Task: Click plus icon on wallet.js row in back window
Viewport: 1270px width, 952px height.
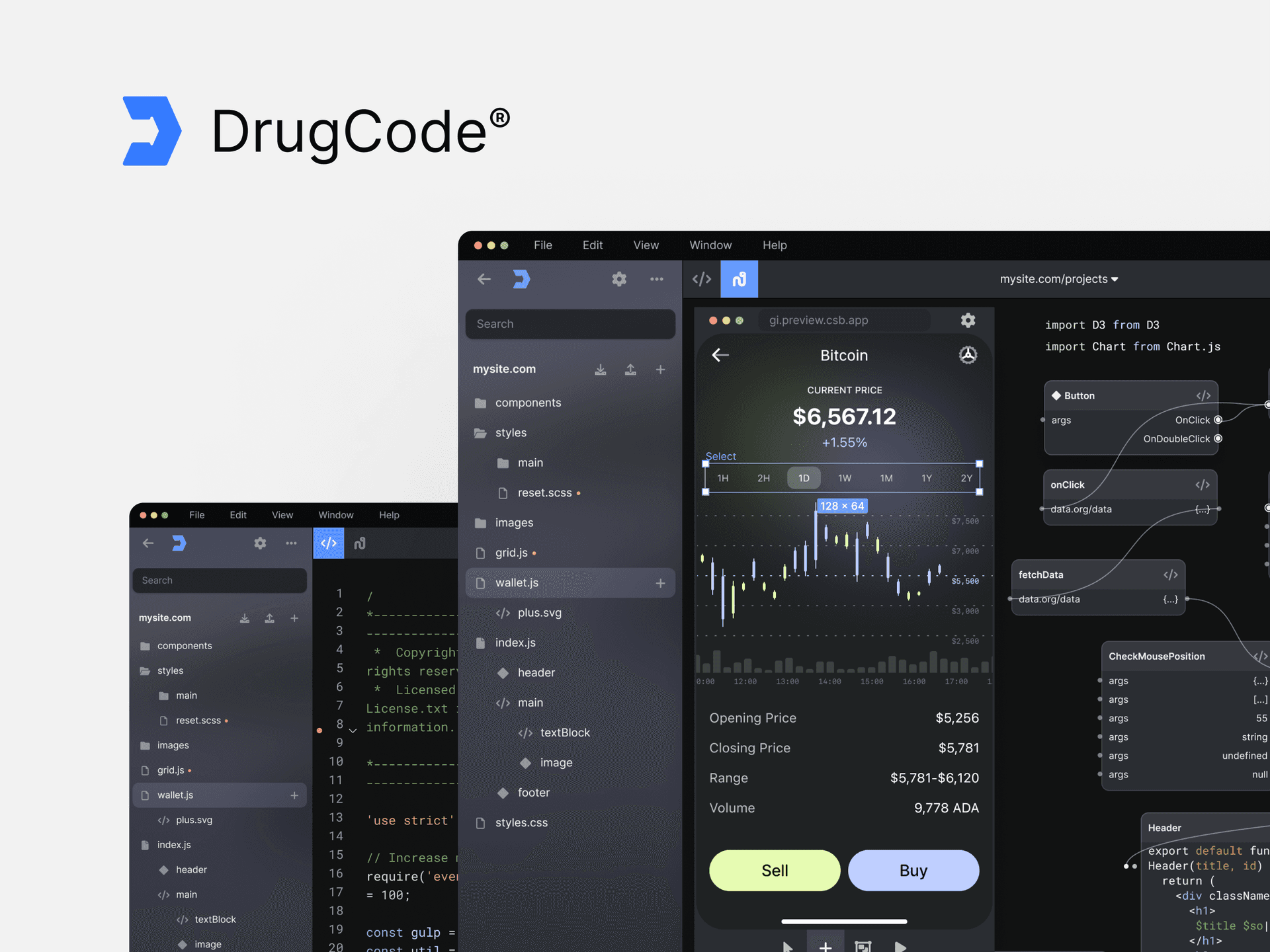Action: pyautogui.click(x=294, y=795)
